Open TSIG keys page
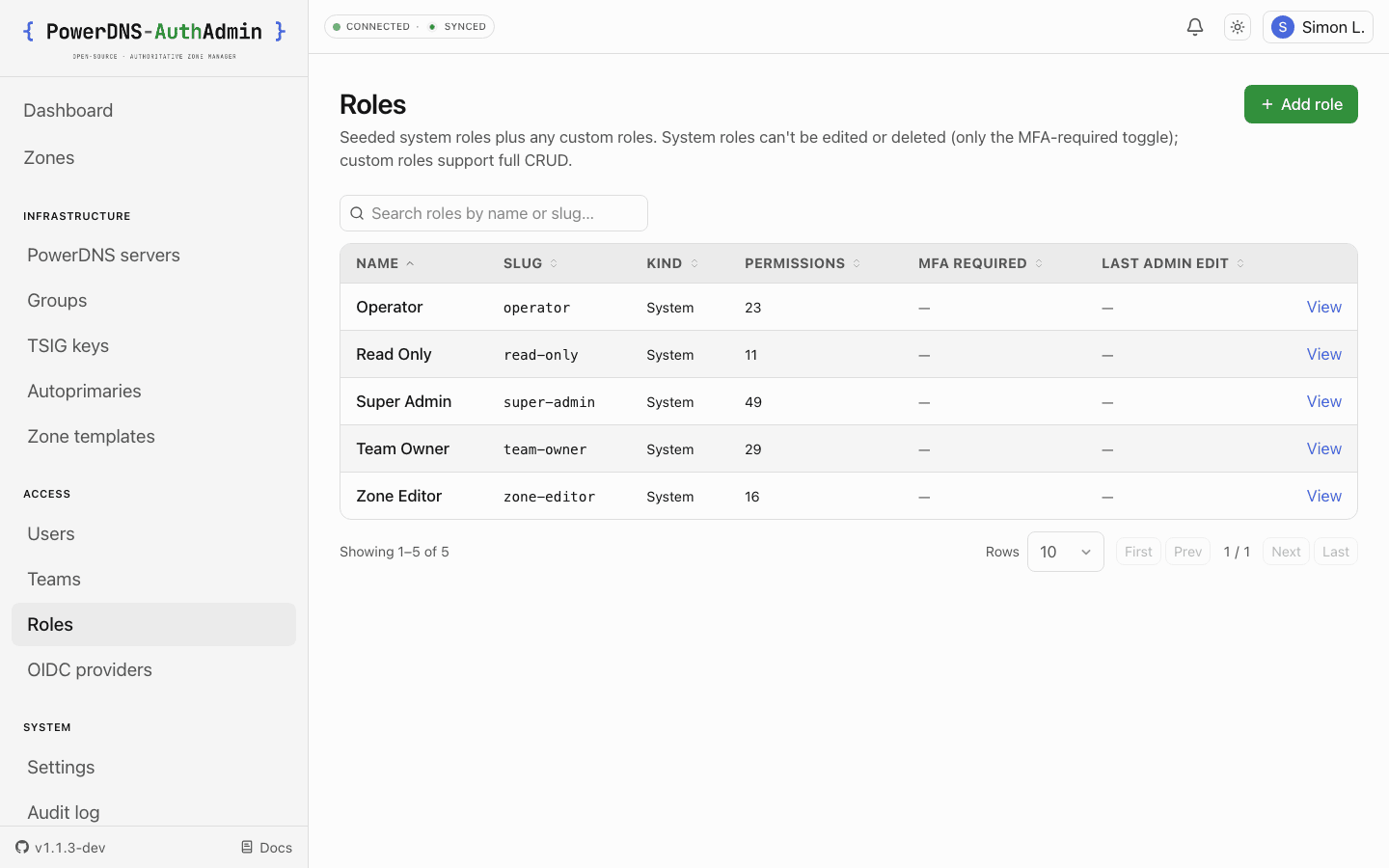 (153, 345)
